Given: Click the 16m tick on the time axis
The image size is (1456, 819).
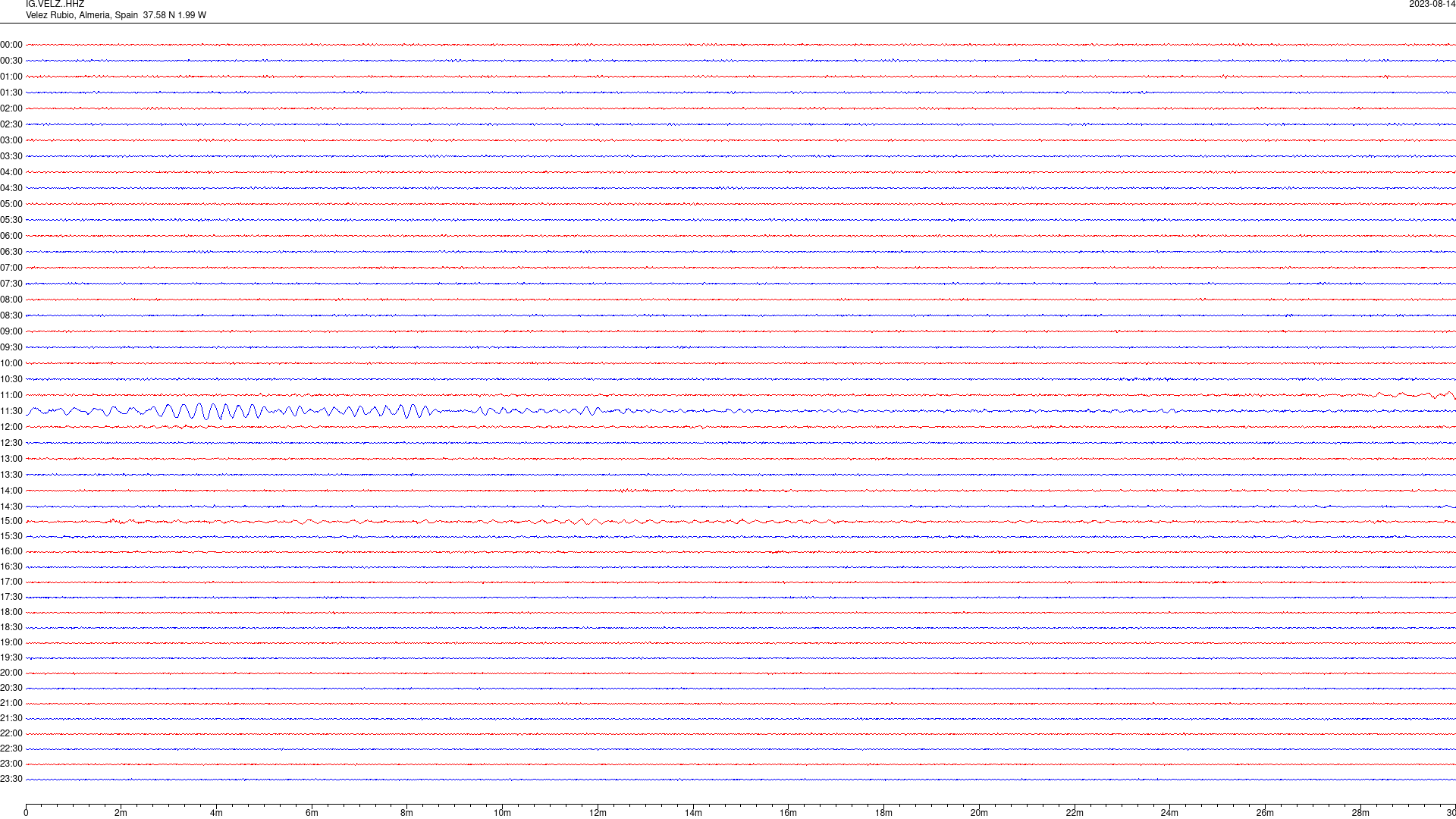Looking at the screenshot, I should [x=788, y=813].
